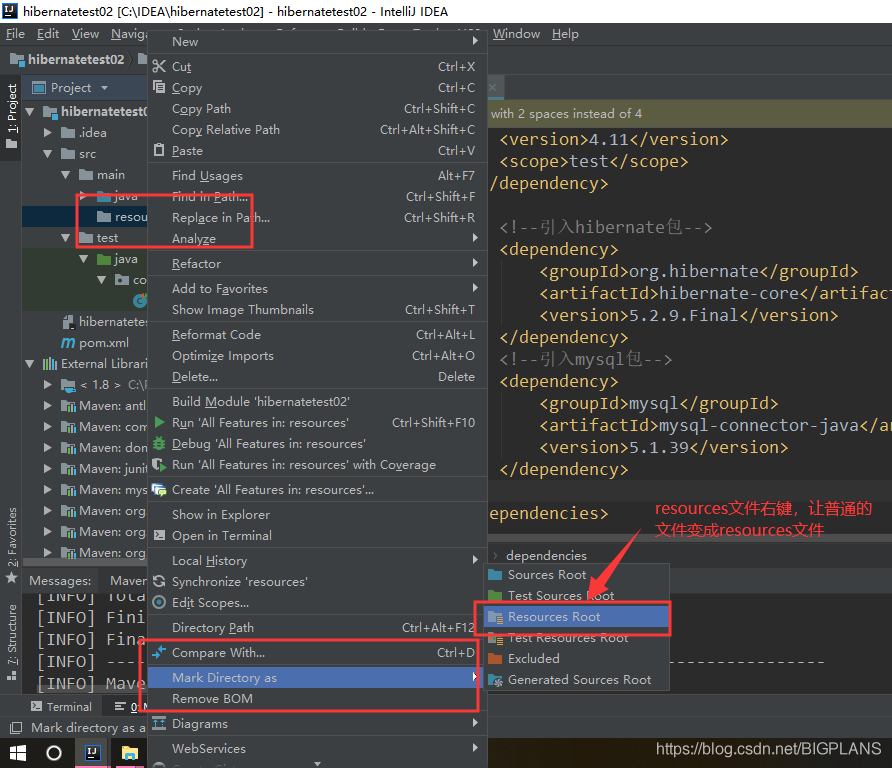Screen dimensions: 892x768
Task: Click the Generated Sources Root icon
Action: tap(495, 680)
